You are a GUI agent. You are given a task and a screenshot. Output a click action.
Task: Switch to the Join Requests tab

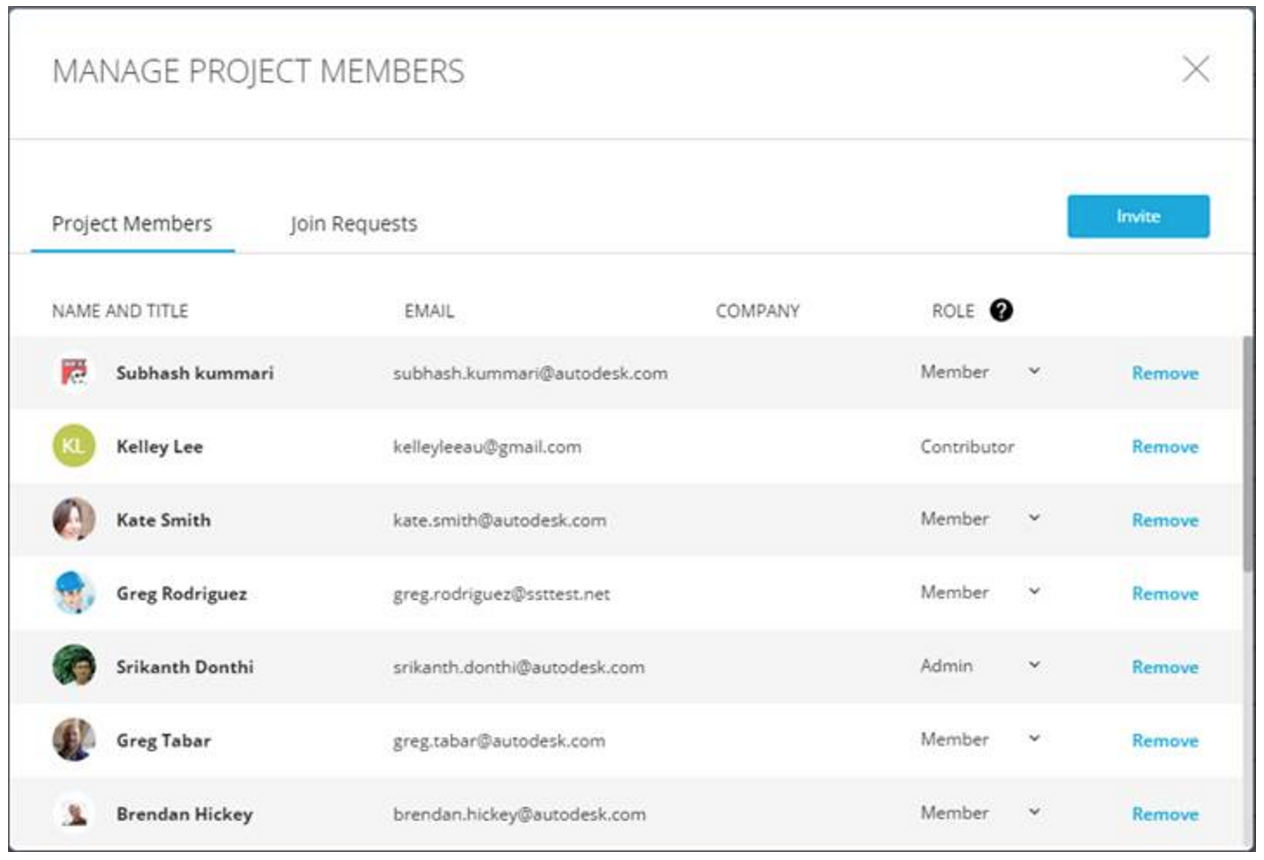tap(353, 224)
